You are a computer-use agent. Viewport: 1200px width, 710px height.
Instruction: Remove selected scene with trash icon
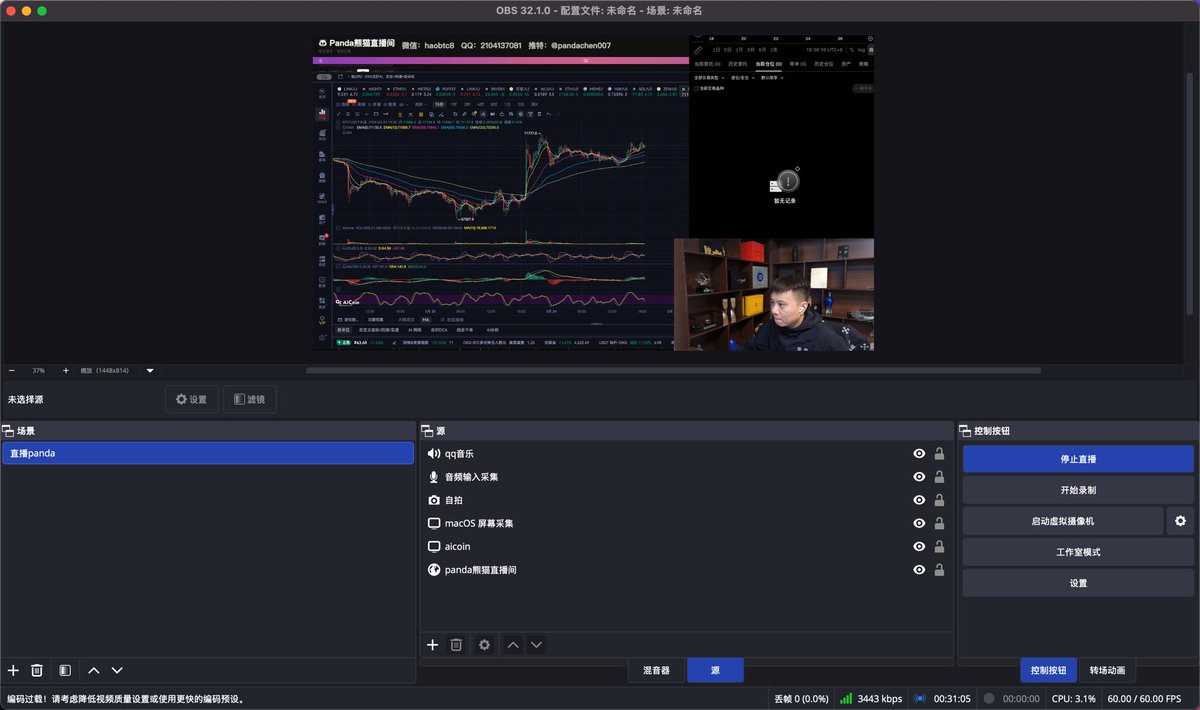(x=37, y=670)
